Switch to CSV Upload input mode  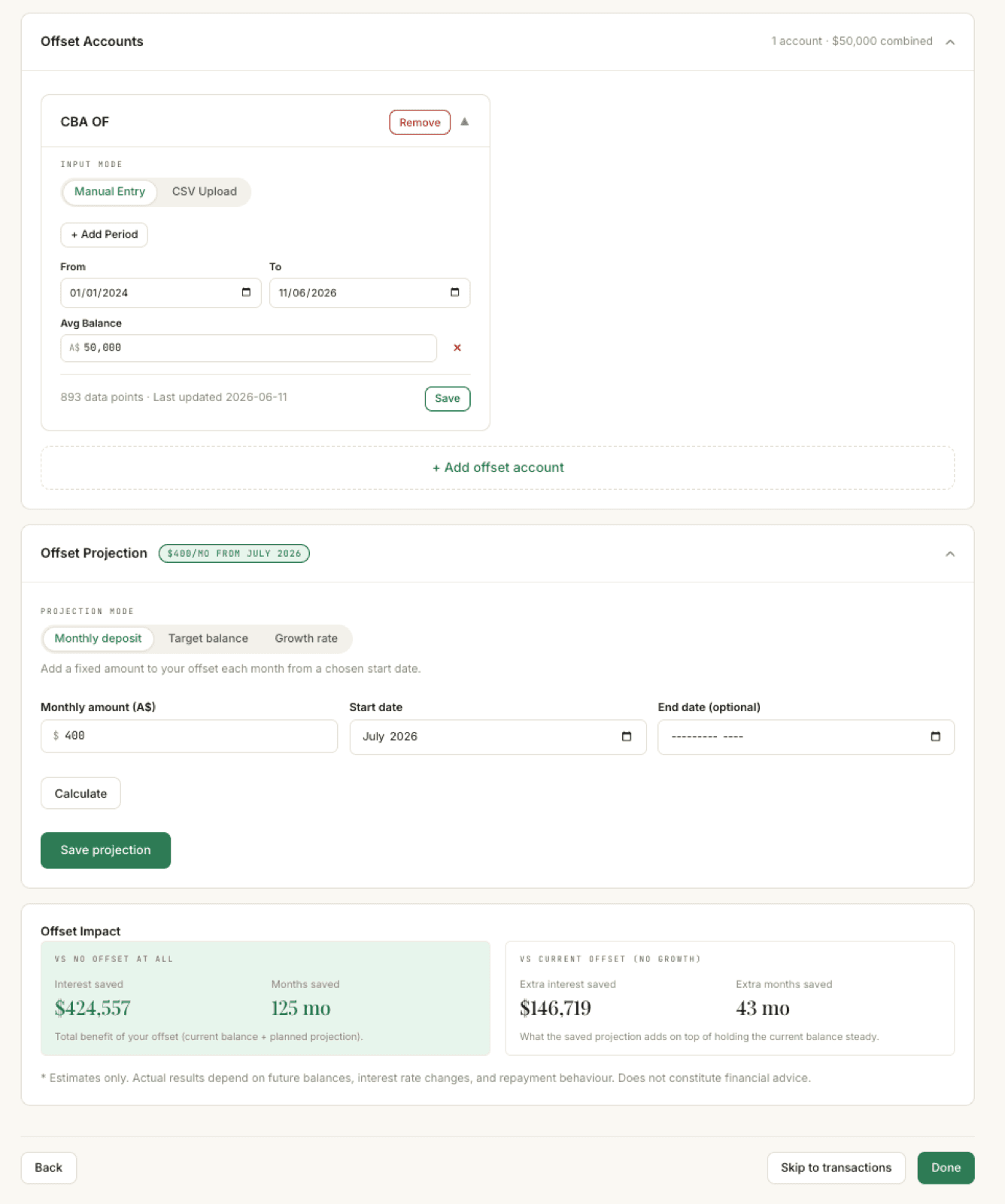[x=205, y=192]
